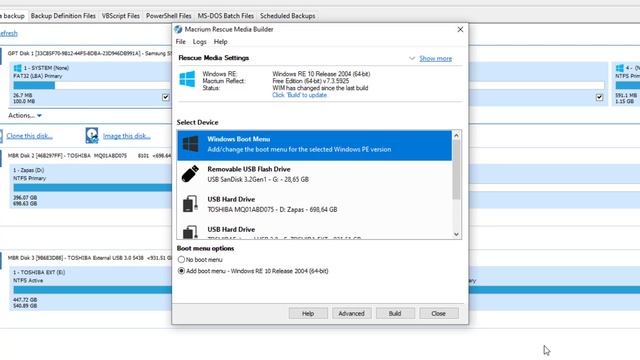Click the 'Click Build to update' link
Screen dimensions: 640x360
tap(300, 95)
